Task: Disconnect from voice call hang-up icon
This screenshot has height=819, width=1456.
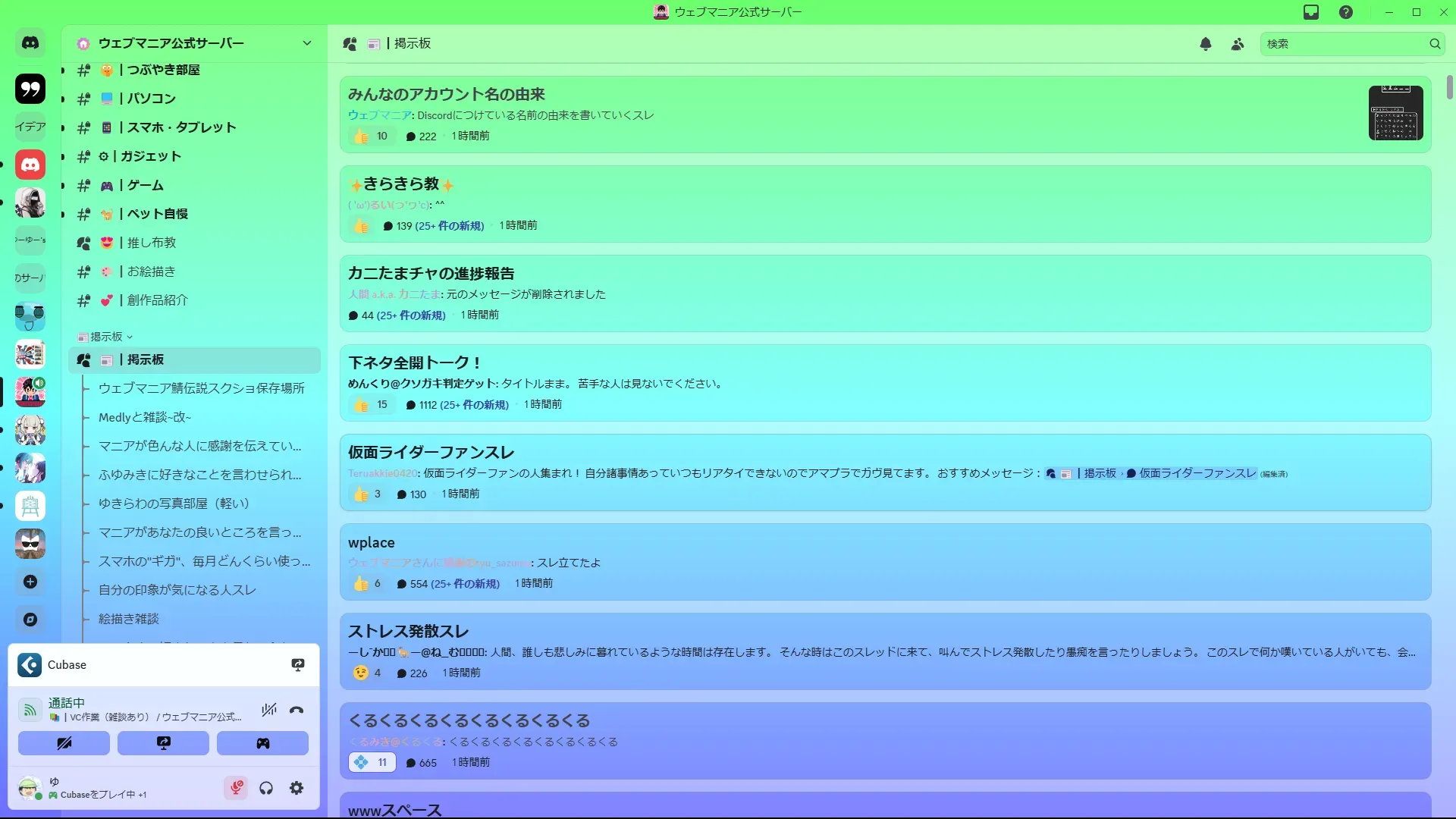Action: pos(297,710)
